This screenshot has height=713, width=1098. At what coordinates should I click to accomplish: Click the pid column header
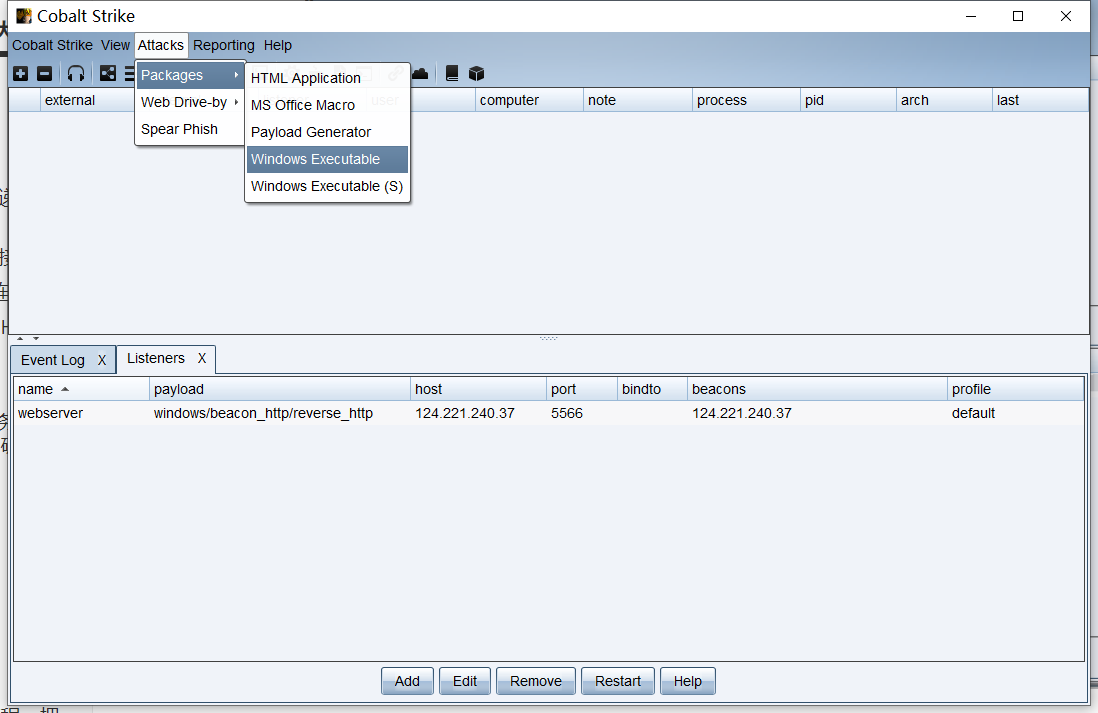tap(848, 100)
